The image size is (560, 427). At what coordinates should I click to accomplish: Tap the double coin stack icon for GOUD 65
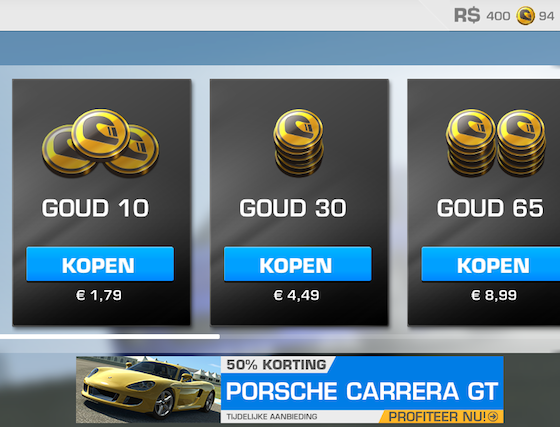pos(496,143)
